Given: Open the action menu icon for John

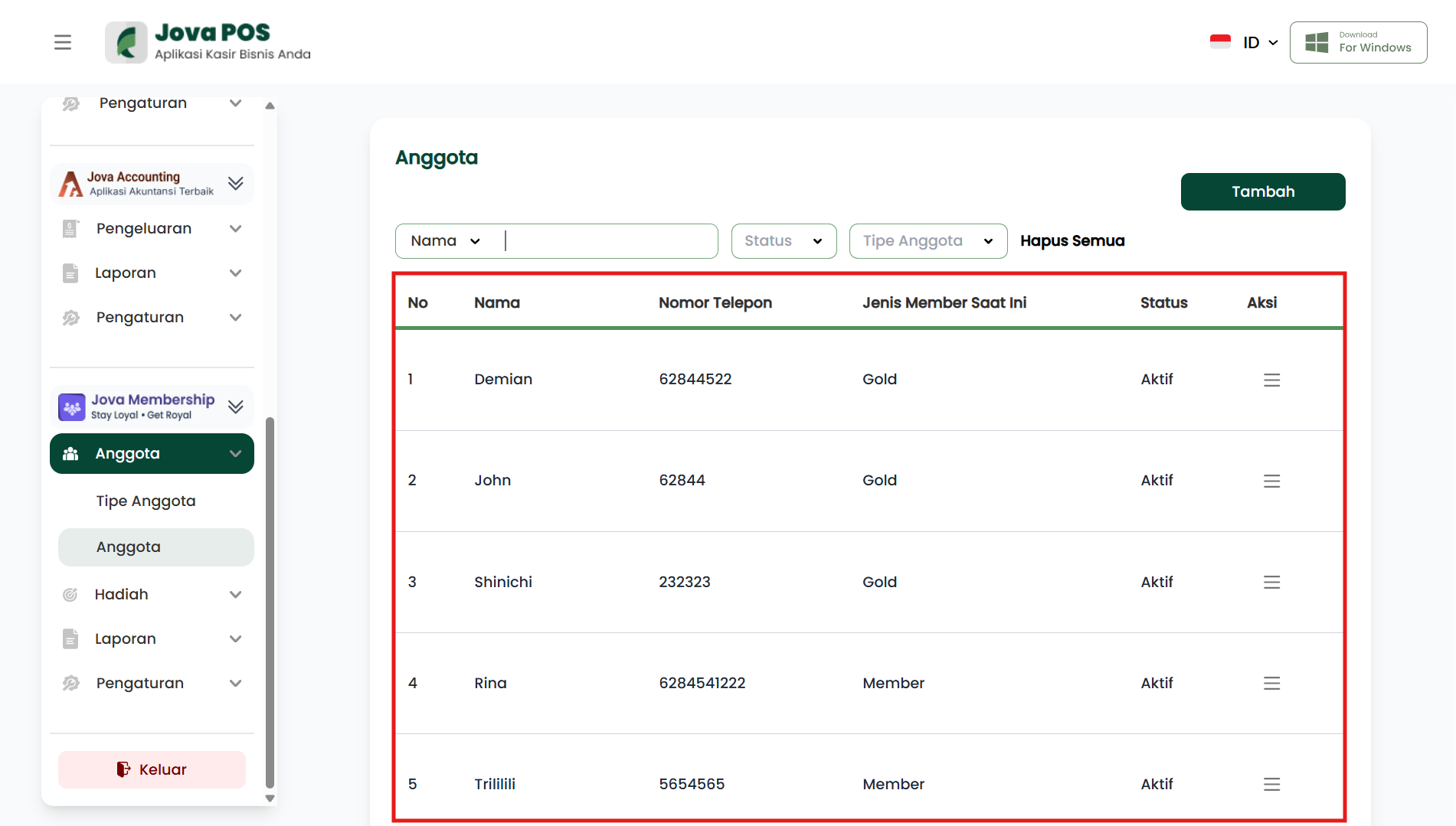Looking at the screenshot, I should (1271, 481).
